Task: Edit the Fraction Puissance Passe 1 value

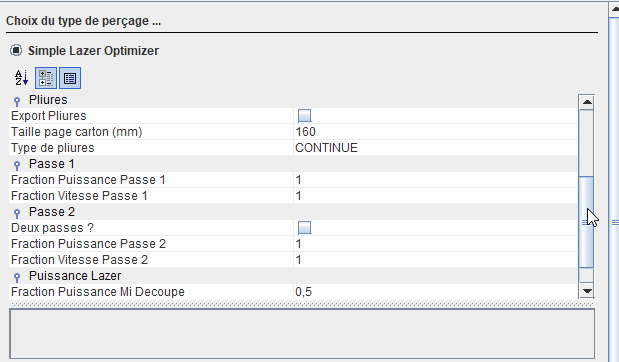Action: coord(435,180)
